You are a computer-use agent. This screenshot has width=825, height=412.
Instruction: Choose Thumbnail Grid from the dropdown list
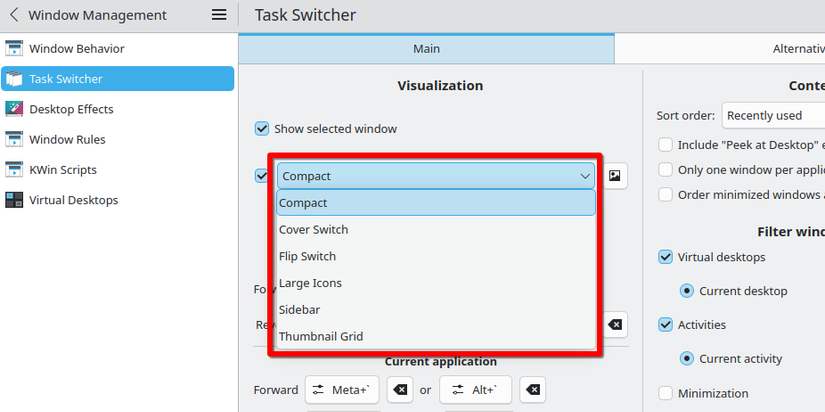pos(321,337)
